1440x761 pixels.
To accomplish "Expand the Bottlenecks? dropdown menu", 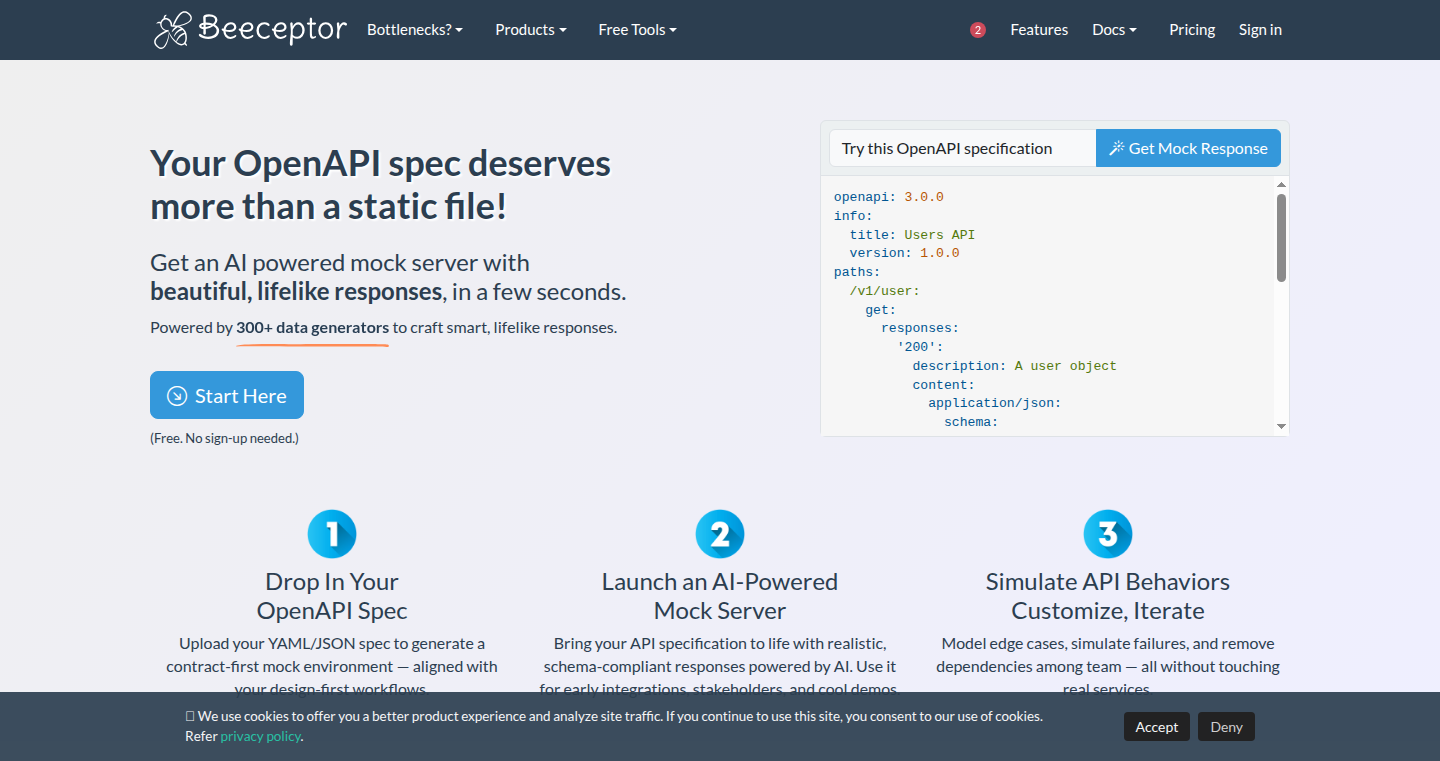I will (415, 30).
